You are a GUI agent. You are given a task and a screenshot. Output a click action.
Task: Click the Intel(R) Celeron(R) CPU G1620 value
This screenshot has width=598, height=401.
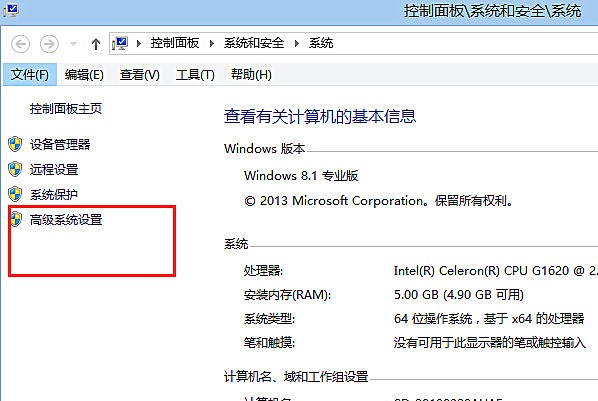[495, 271]
